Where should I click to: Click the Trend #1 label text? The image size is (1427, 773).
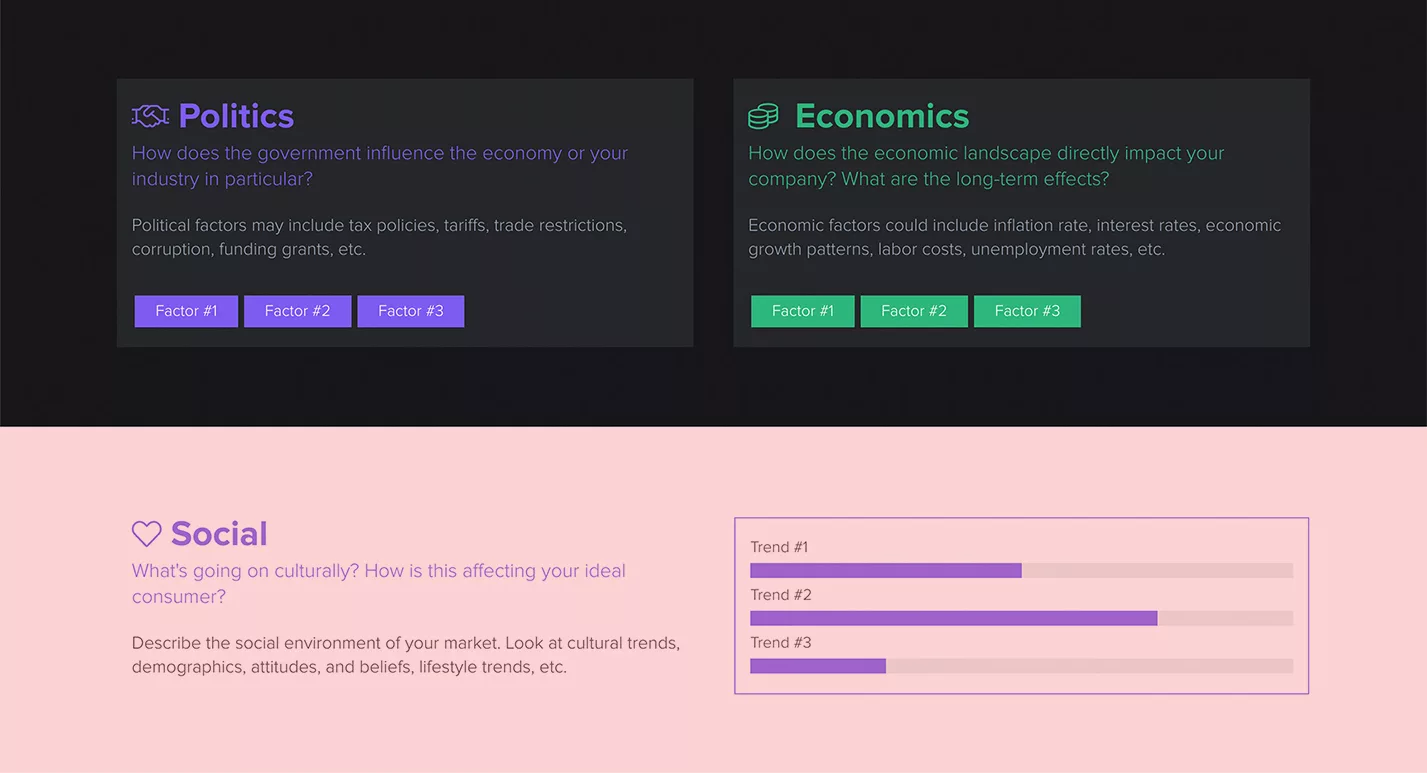point(778,547)
